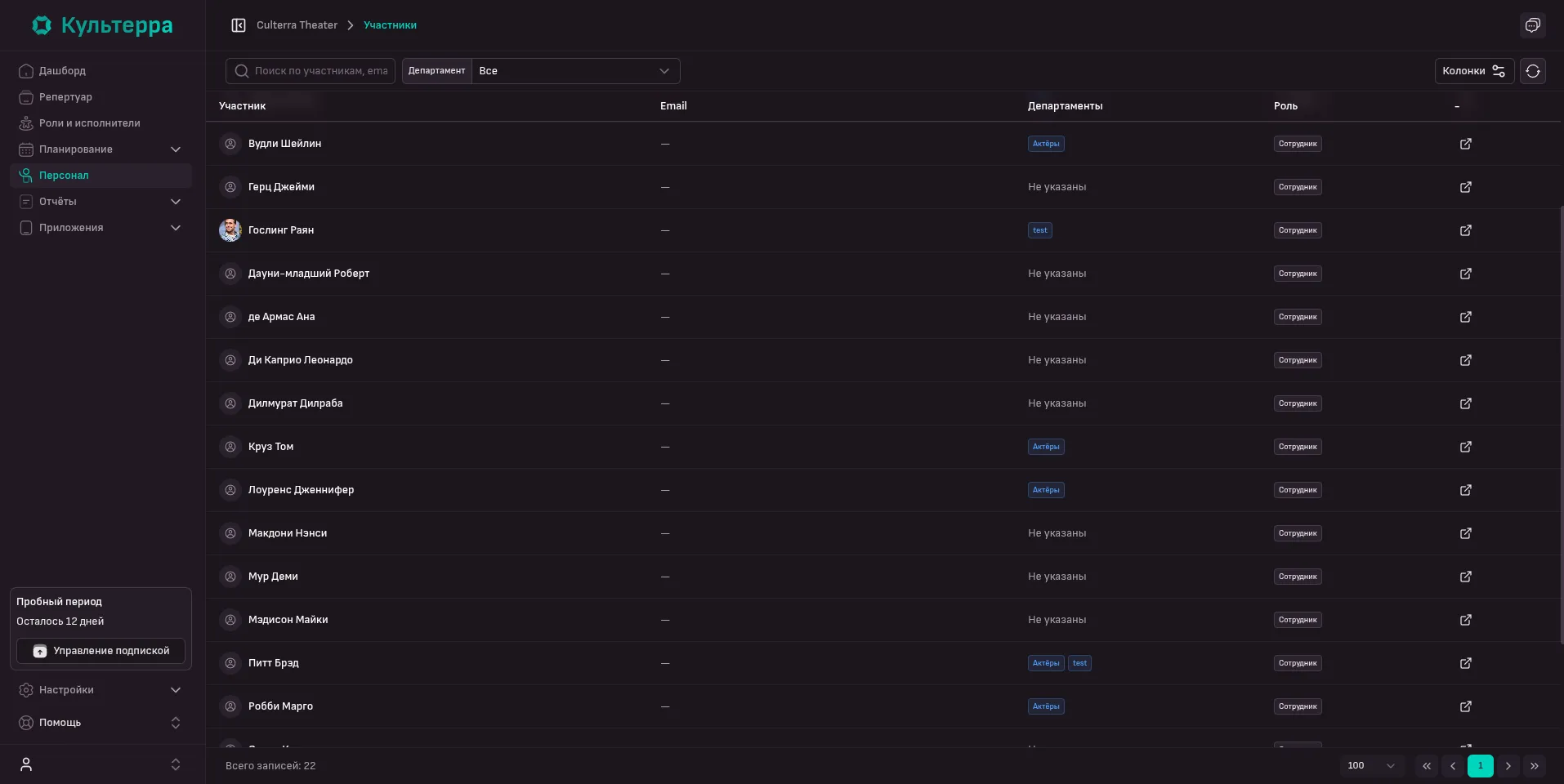Viewport: 1564px width, 784px height.
Task: Click Участники breadcrumb
Action: click(390, 25)
